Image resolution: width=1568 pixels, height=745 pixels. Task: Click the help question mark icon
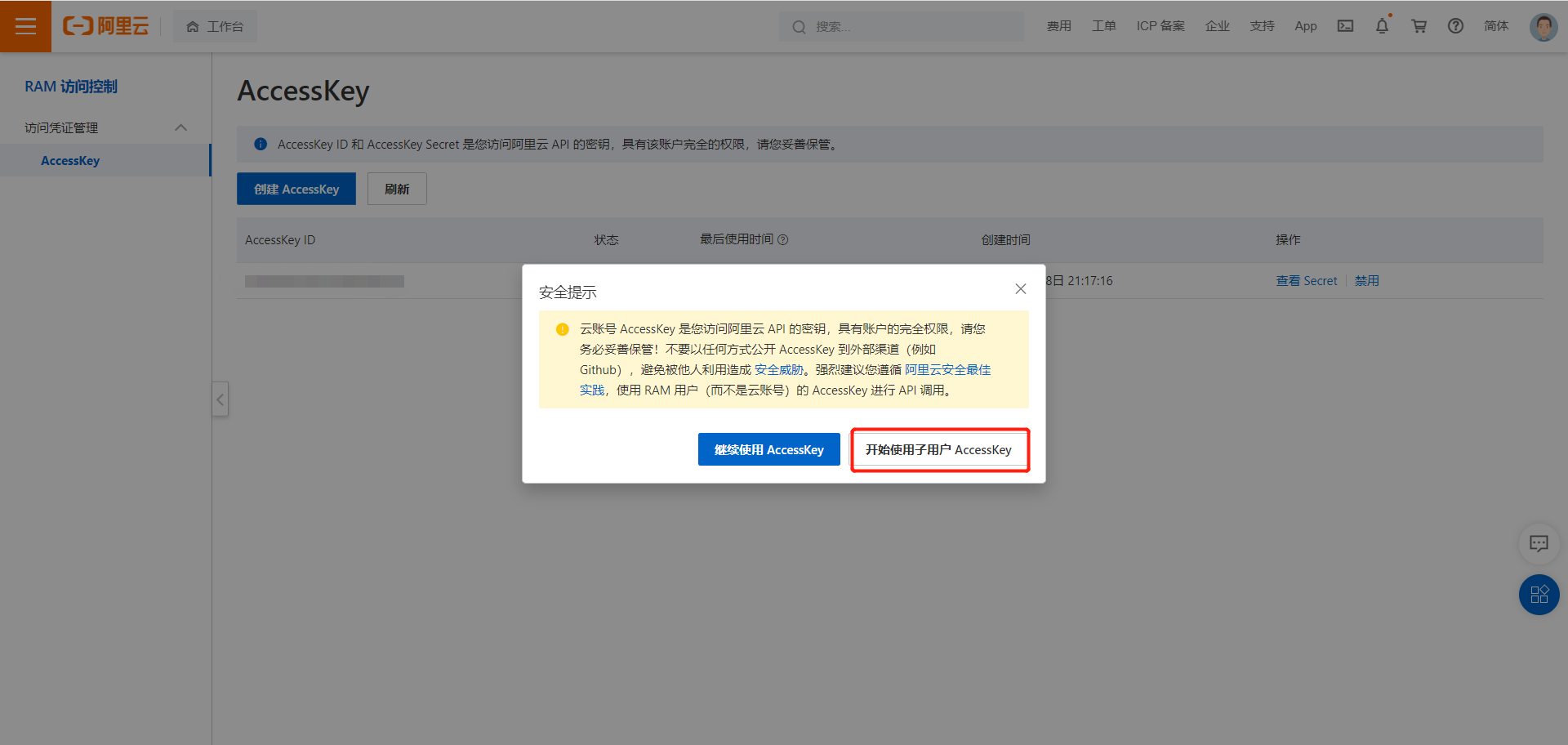[1455, 26]
